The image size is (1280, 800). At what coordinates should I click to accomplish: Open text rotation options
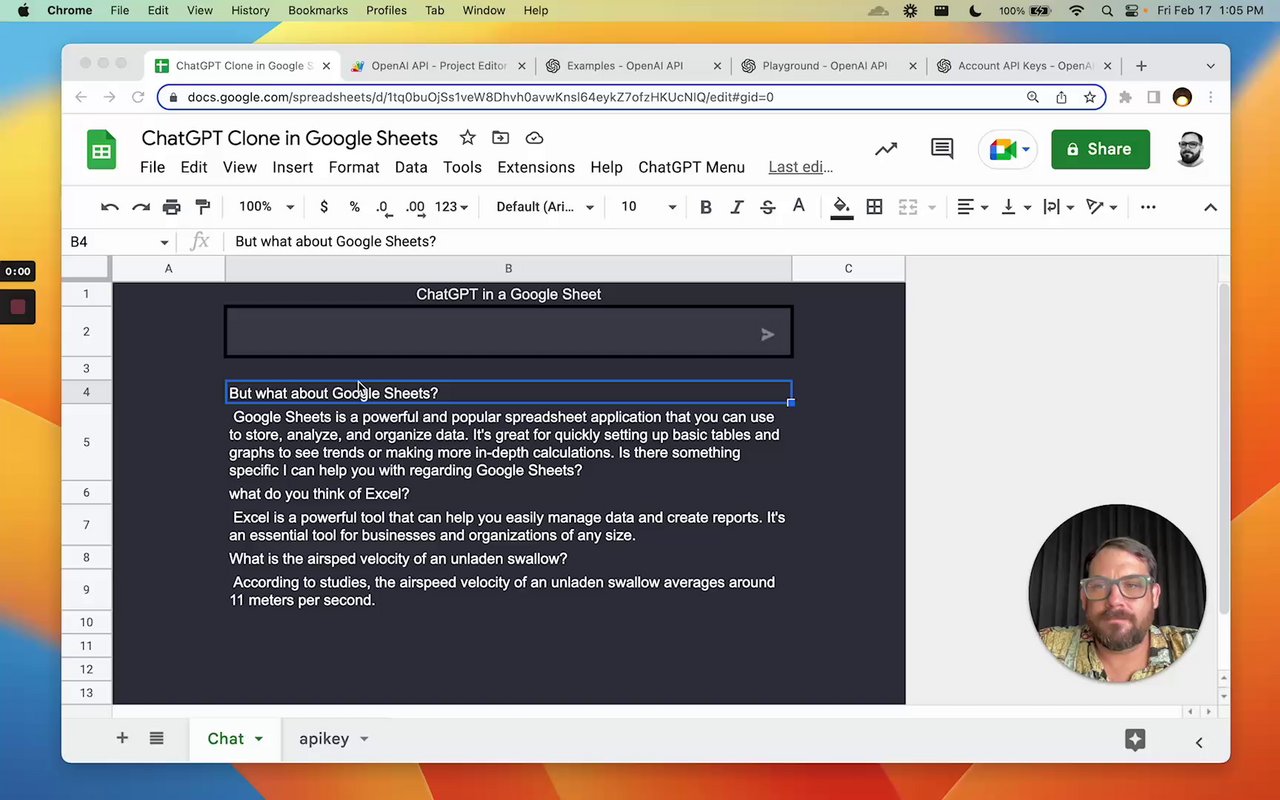[x=1101, y=207]
